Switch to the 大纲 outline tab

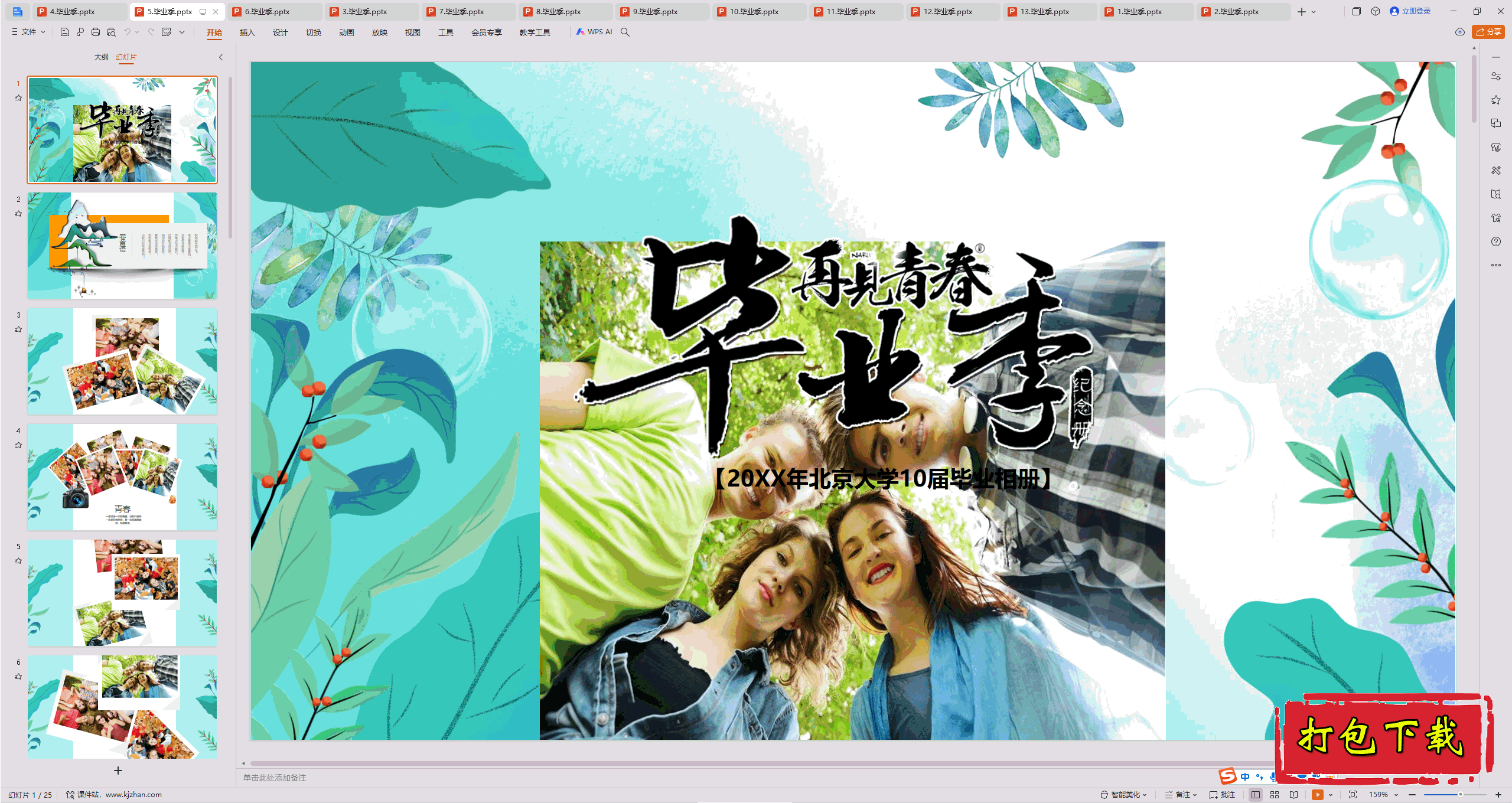pos(101,57)
